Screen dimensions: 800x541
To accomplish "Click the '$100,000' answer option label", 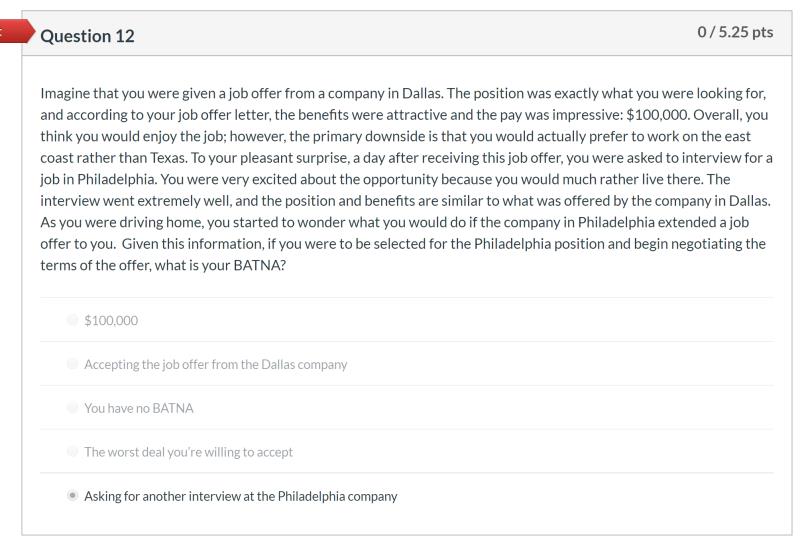I will pyautogui.click(x=111, y=320).
